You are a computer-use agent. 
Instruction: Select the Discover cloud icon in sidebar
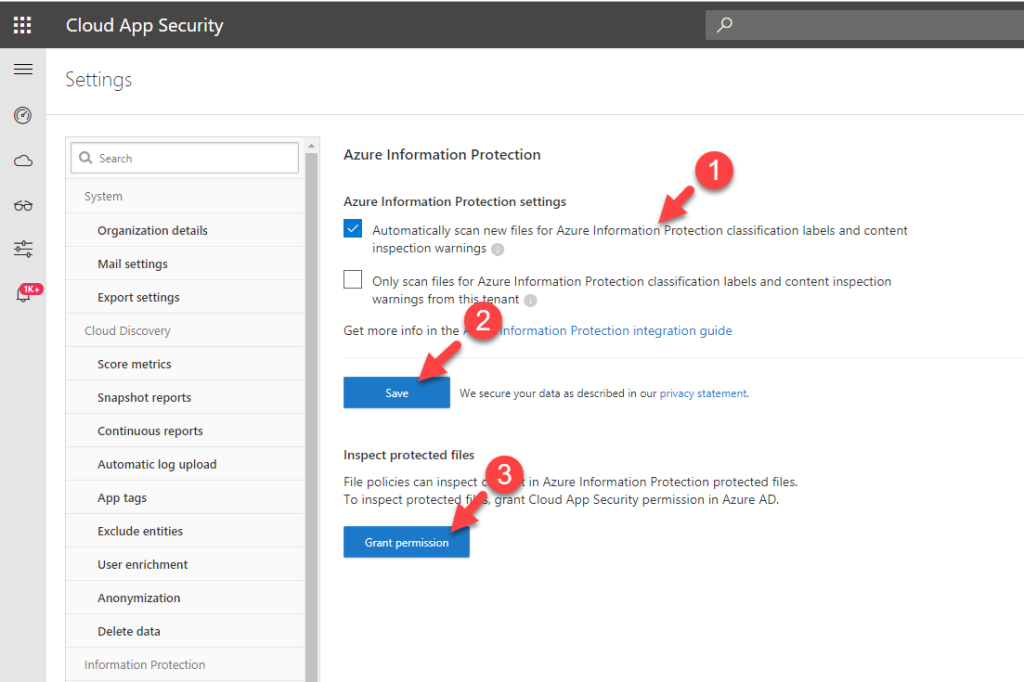tap(22, 159)
